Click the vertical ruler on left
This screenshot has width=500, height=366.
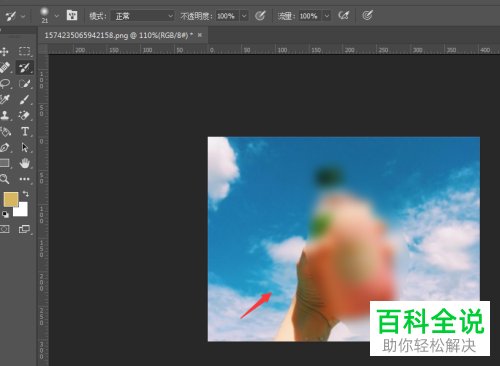click(43, 210)
